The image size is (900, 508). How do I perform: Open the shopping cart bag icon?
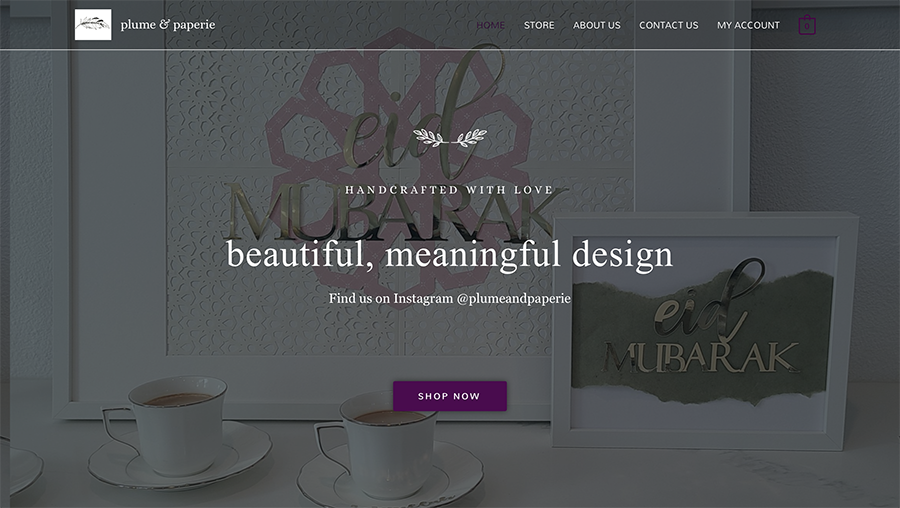tap(806, 25)
